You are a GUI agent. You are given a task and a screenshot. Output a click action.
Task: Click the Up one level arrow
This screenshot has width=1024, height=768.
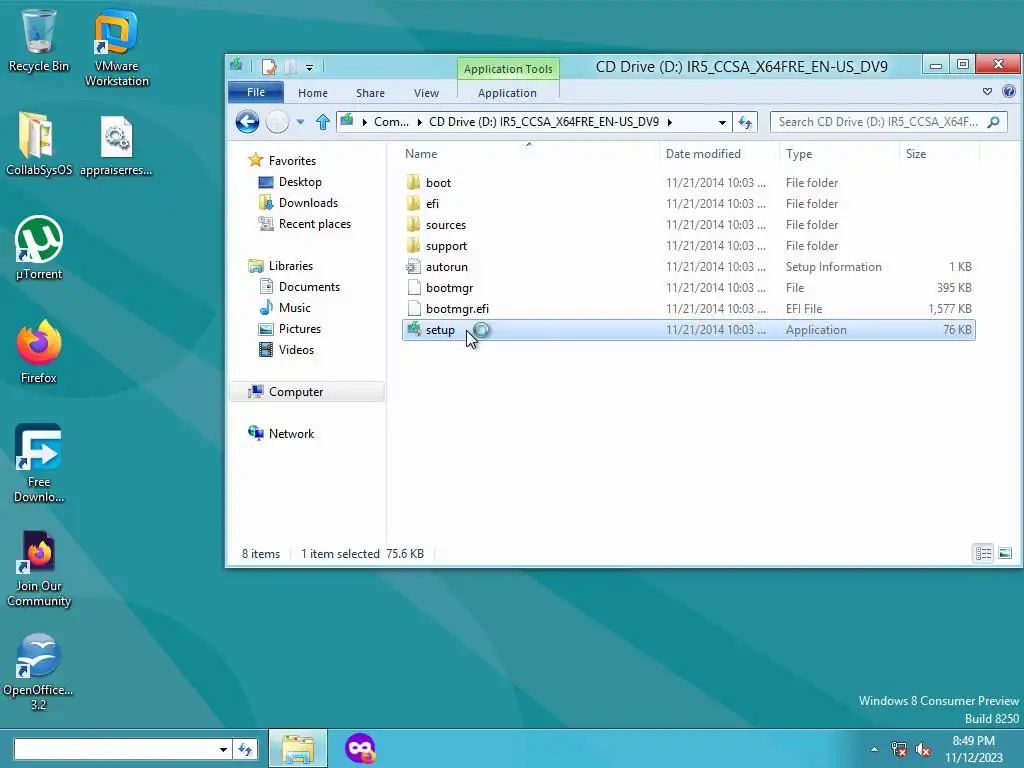click(x=323, y=121)
